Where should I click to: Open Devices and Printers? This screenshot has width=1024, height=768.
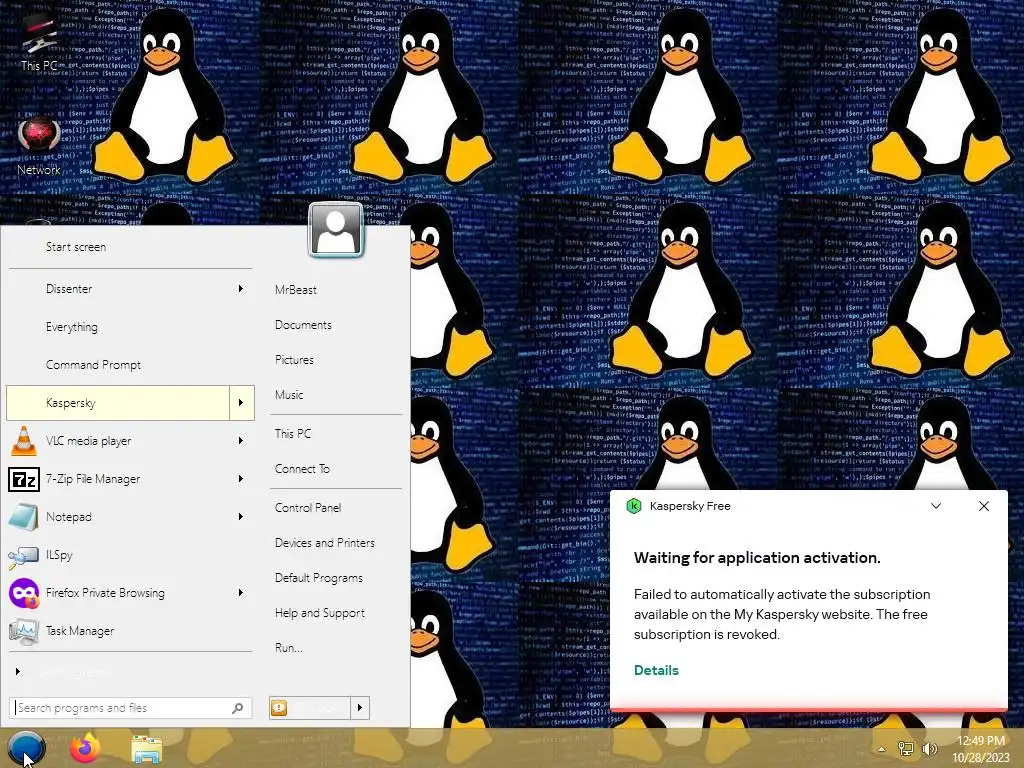325,543
